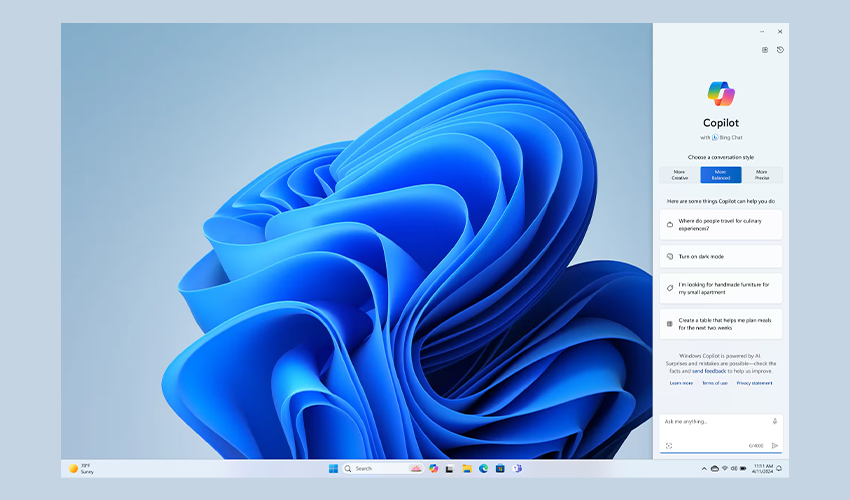Click 'Where do people travel for culinary experiences?' suggestion
This screenshot has width=850, height=500.
[721, 225]
